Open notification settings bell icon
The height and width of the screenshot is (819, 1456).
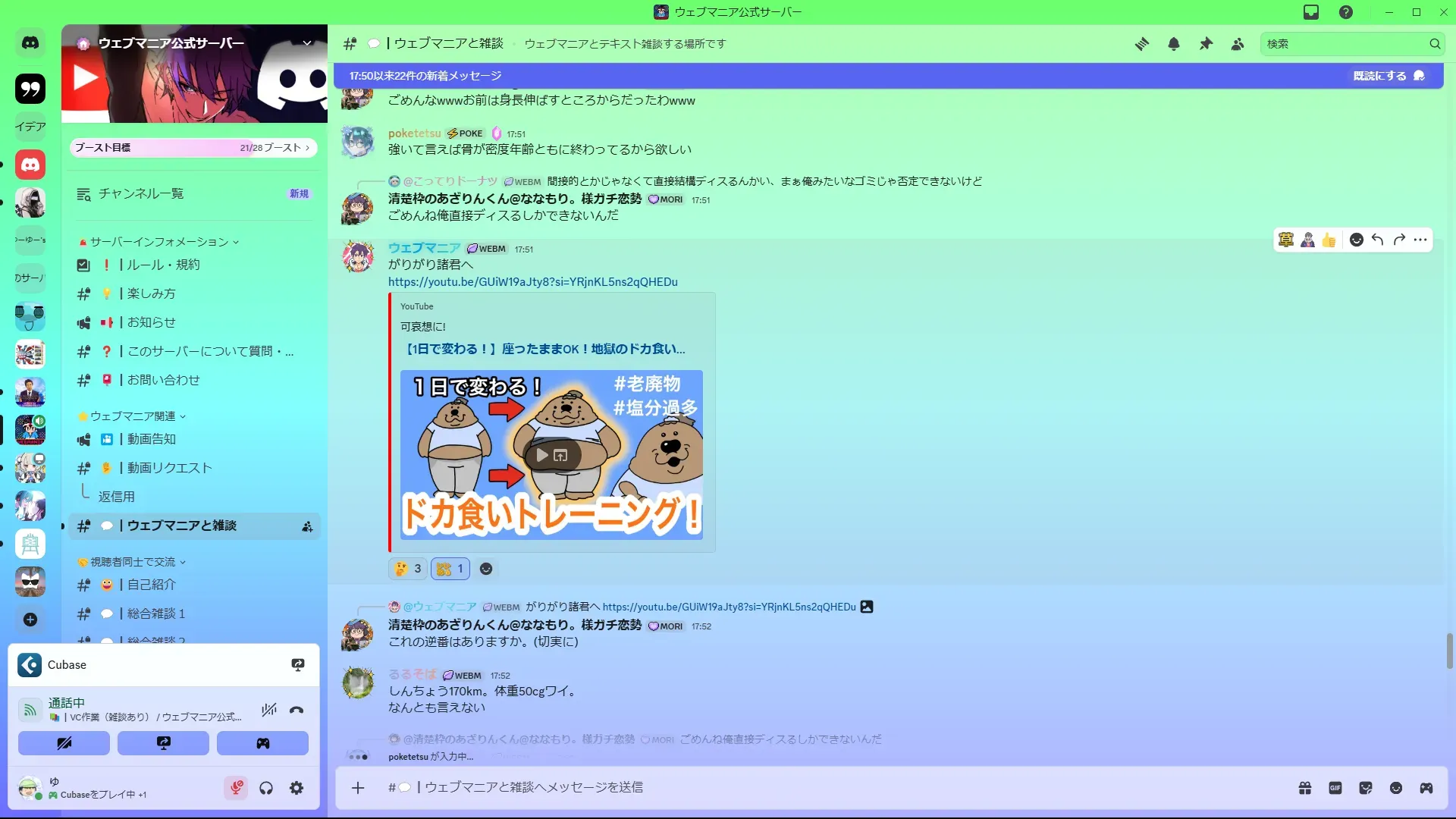1174,44
